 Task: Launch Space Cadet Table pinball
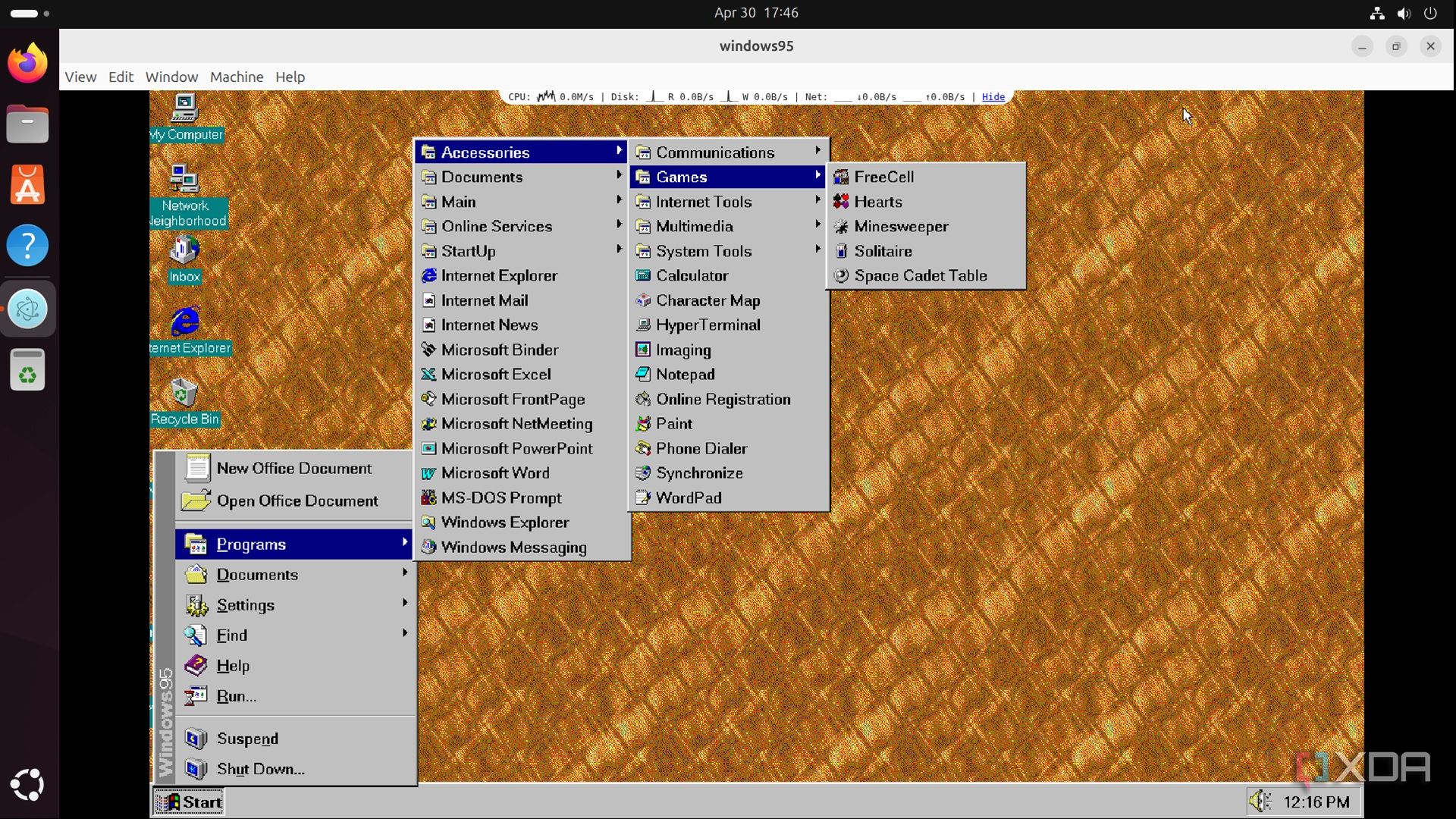(926, 276)
